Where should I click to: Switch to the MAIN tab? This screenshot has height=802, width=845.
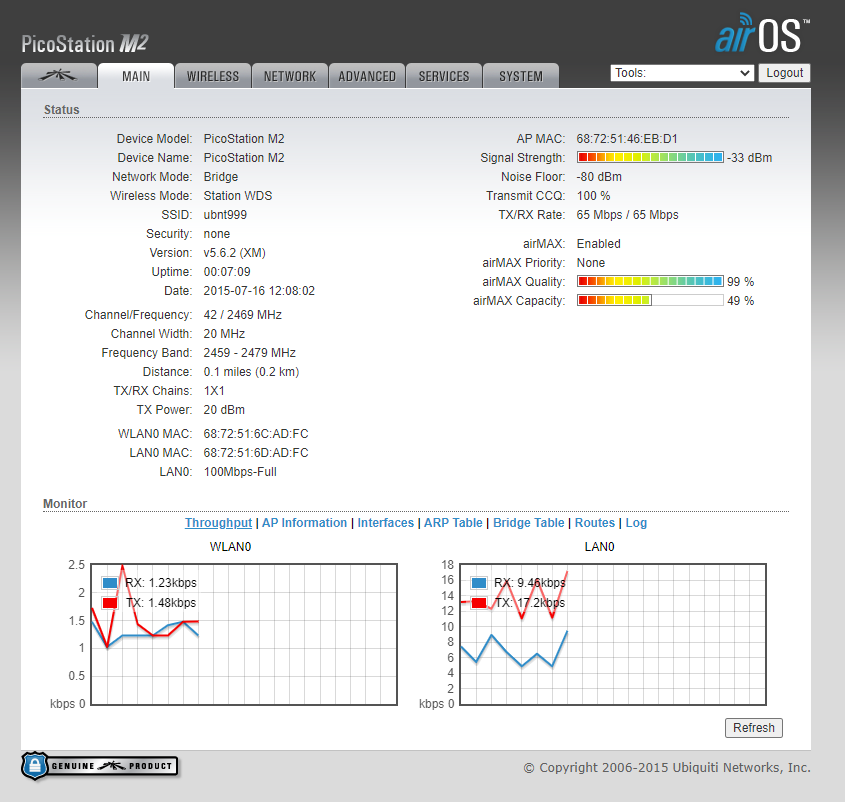136,76
